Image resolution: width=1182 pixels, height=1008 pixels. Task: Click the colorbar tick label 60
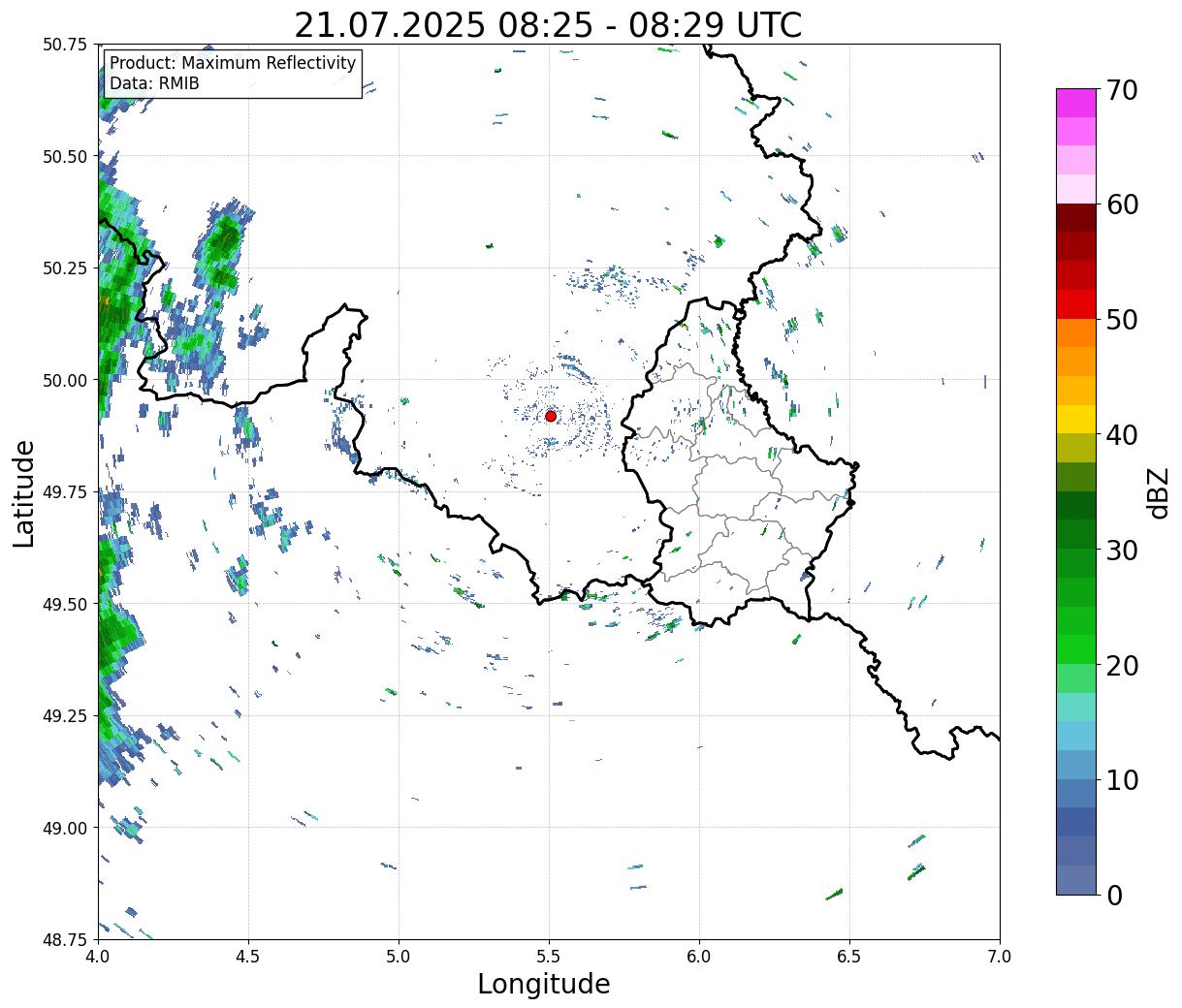pyautogui.click(x=1123, y=205)
